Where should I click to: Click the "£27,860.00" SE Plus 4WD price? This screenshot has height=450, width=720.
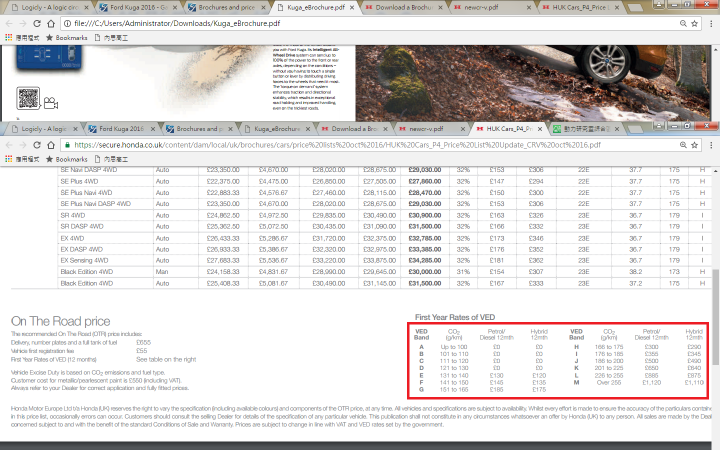[x=425, y=181]
